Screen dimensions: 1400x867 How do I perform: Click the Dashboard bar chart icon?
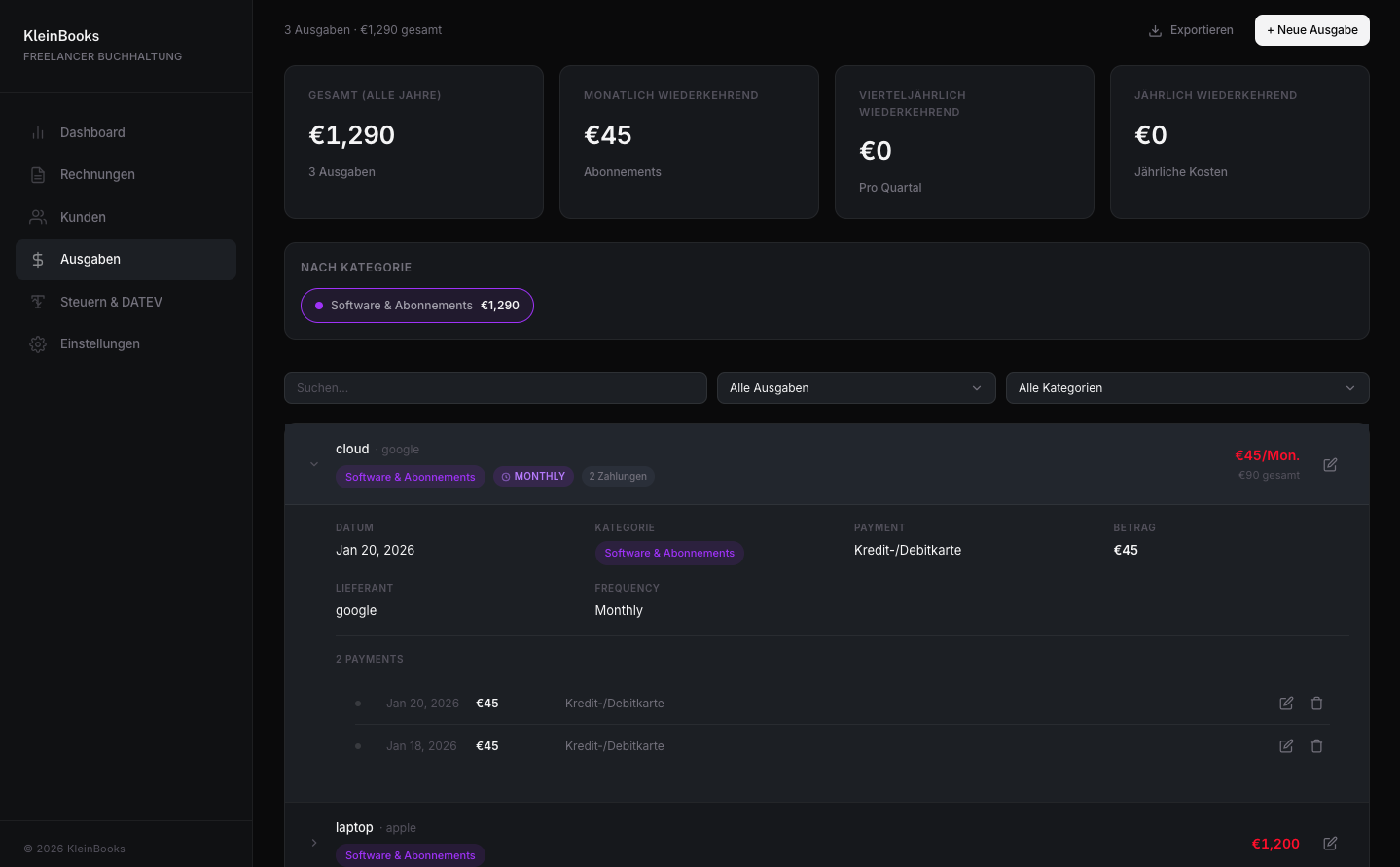click(38, 133)
